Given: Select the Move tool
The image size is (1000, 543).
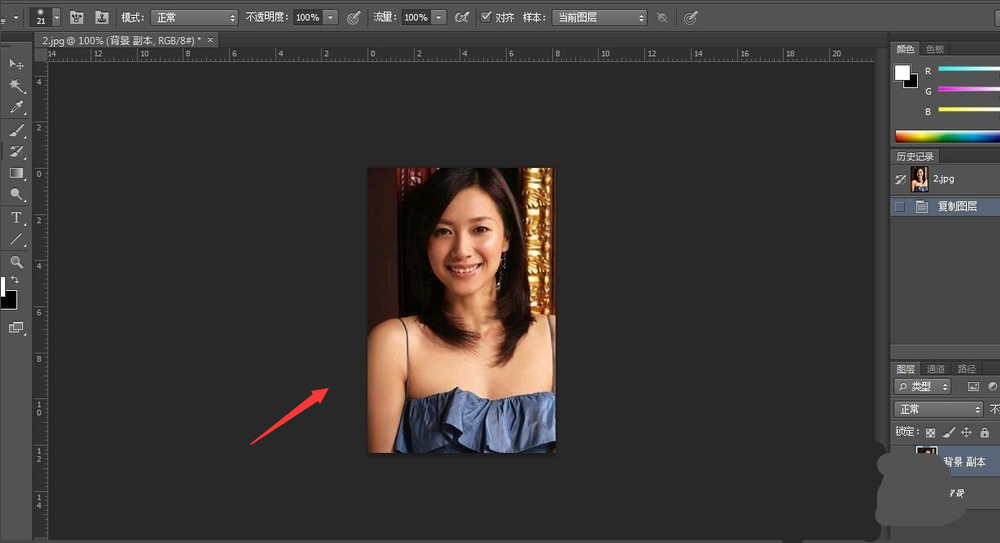Looking at the screenshot, I should 16,64.
